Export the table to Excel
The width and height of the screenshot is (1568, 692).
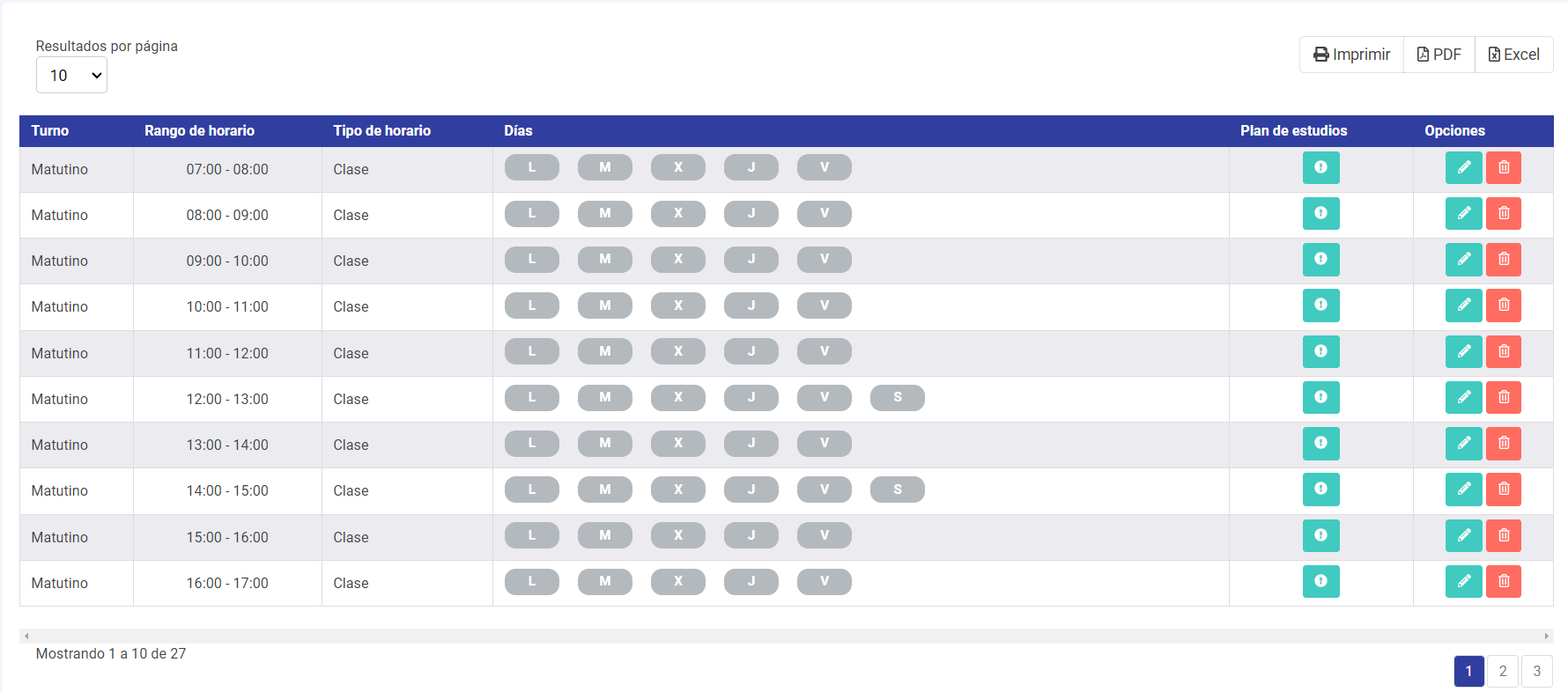[x=1514, y=55]
